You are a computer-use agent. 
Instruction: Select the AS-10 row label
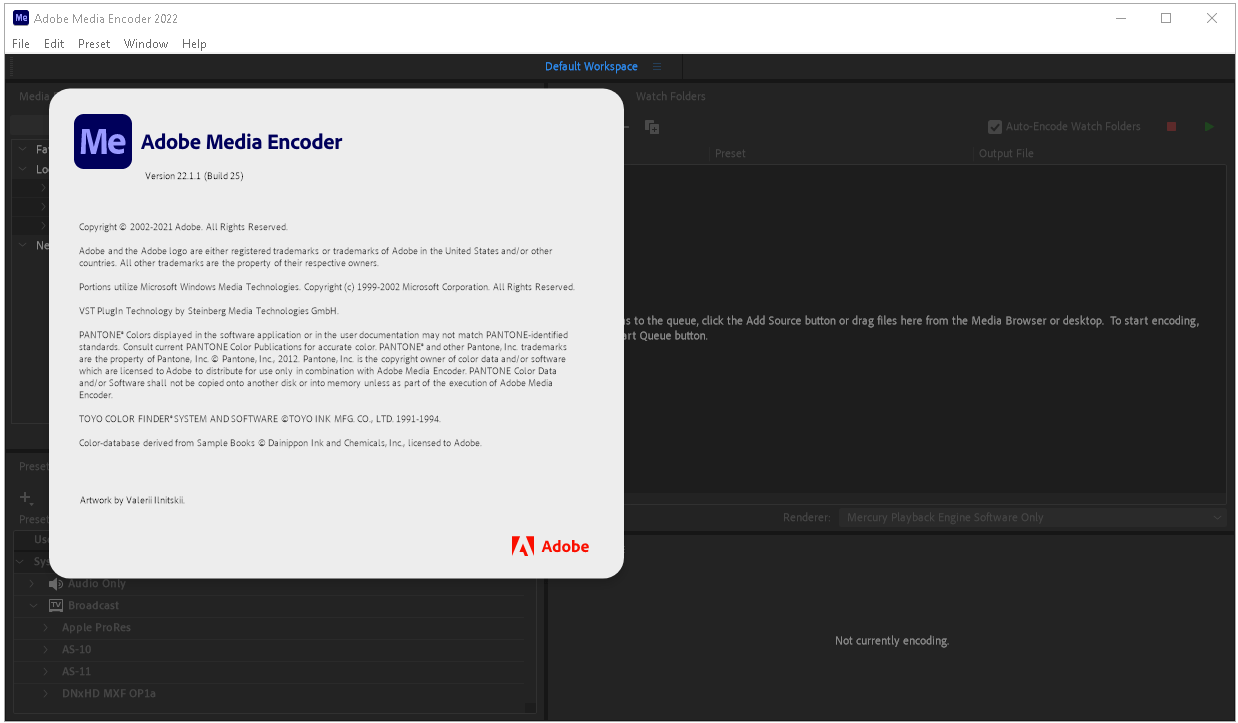tap(76, 650)
